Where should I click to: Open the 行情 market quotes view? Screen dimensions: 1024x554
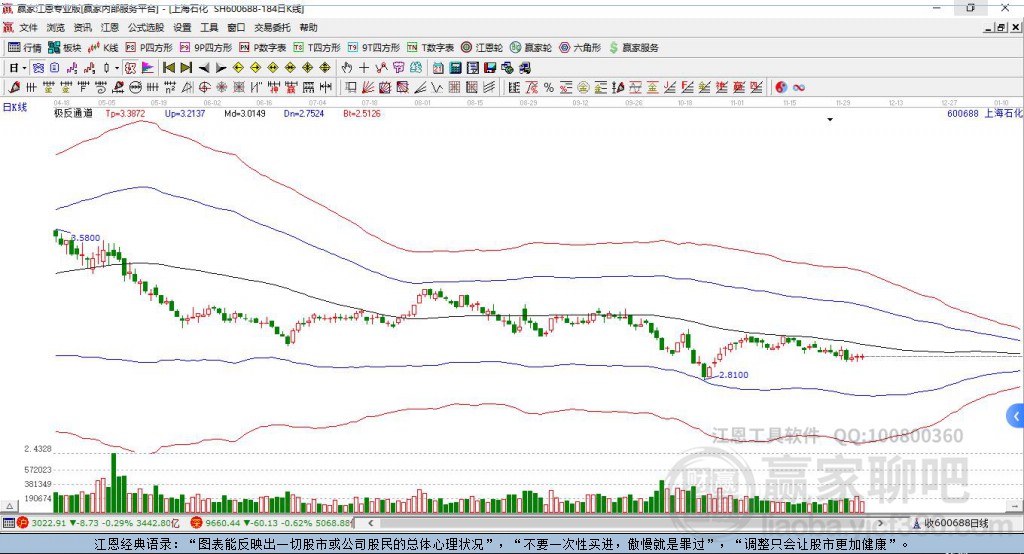pos(24,48)
